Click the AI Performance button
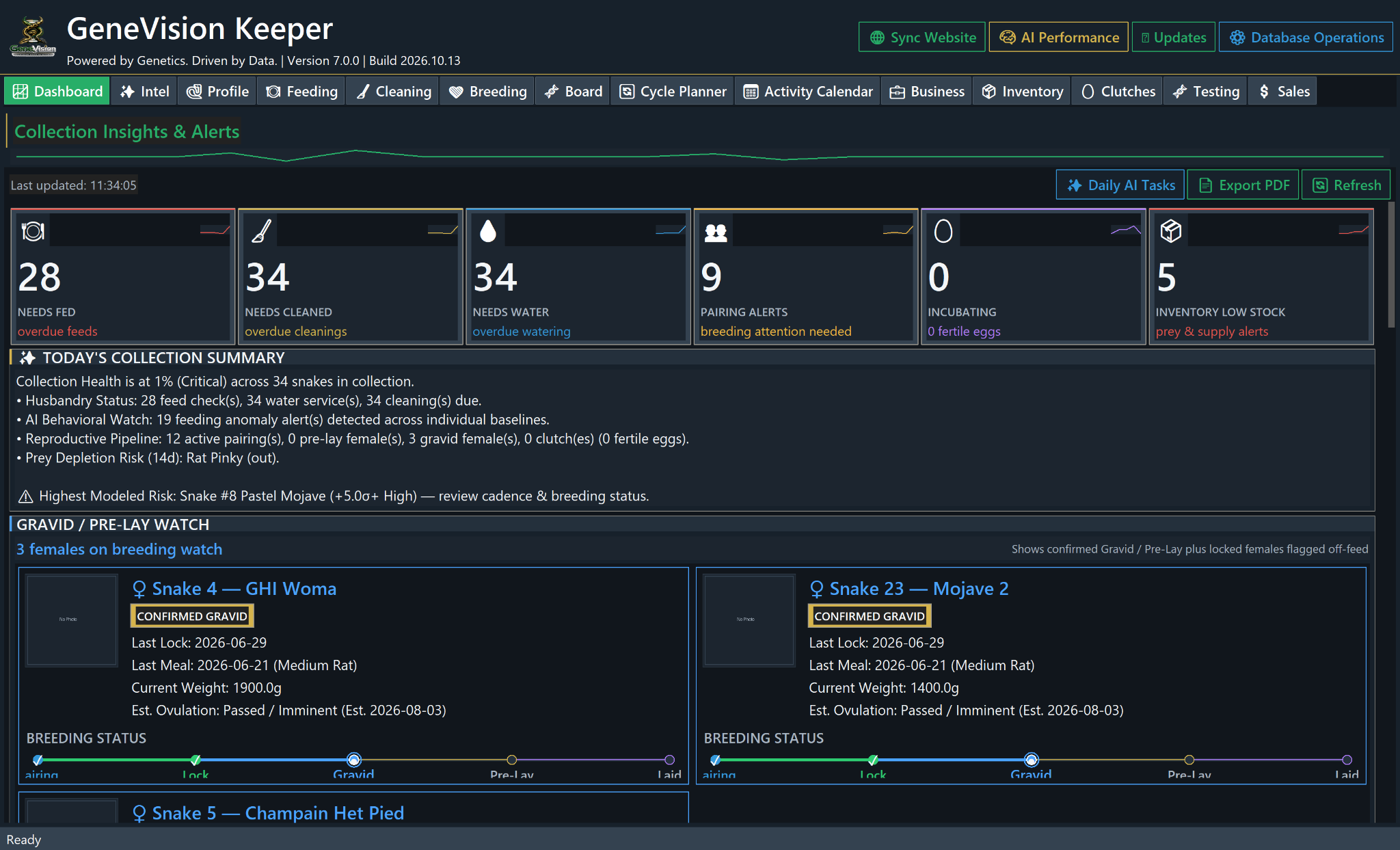 [x=1059, y=38]
